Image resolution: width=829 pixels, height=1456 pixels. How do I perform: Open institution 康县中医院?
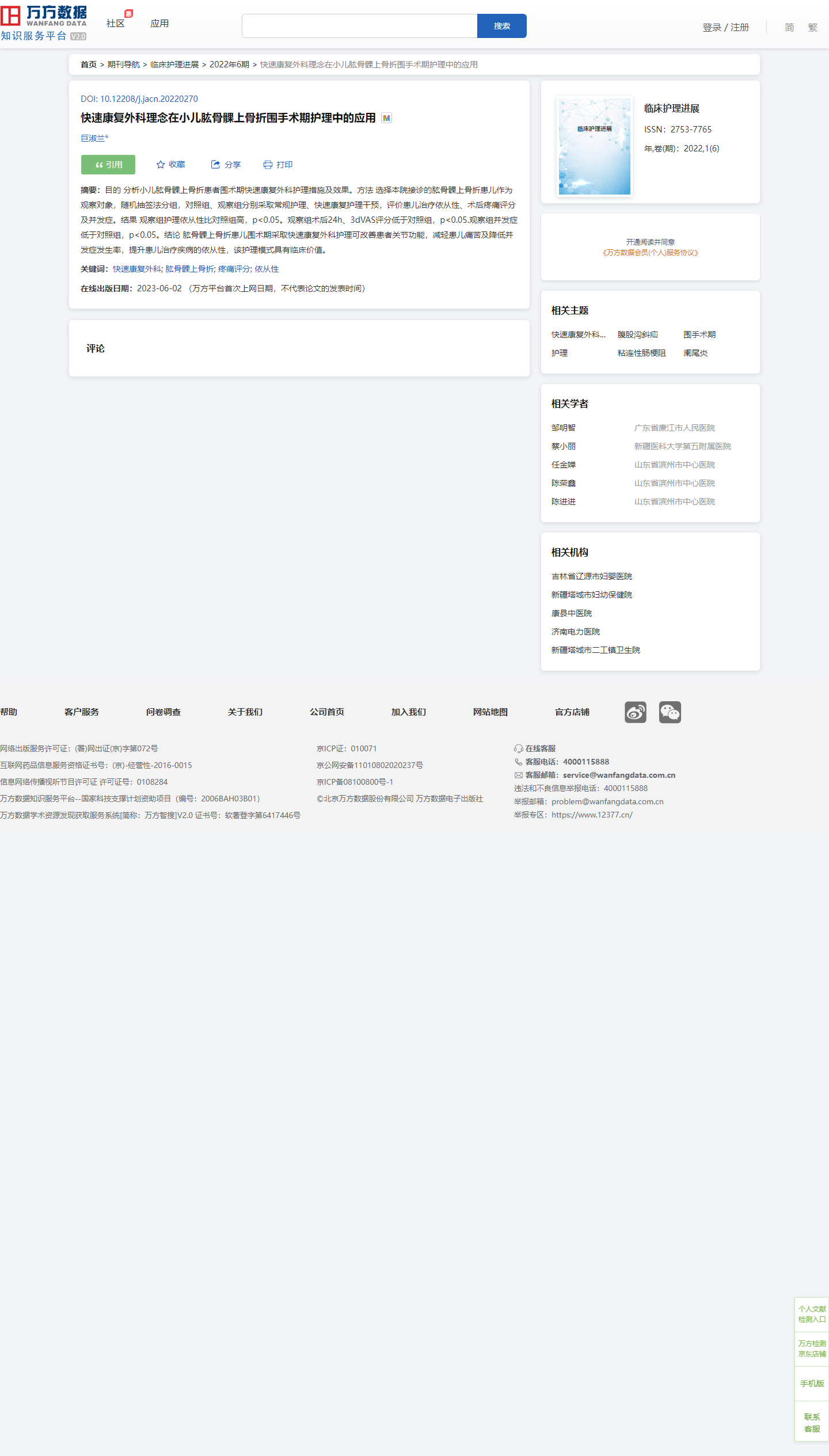(x=572, y=613)
